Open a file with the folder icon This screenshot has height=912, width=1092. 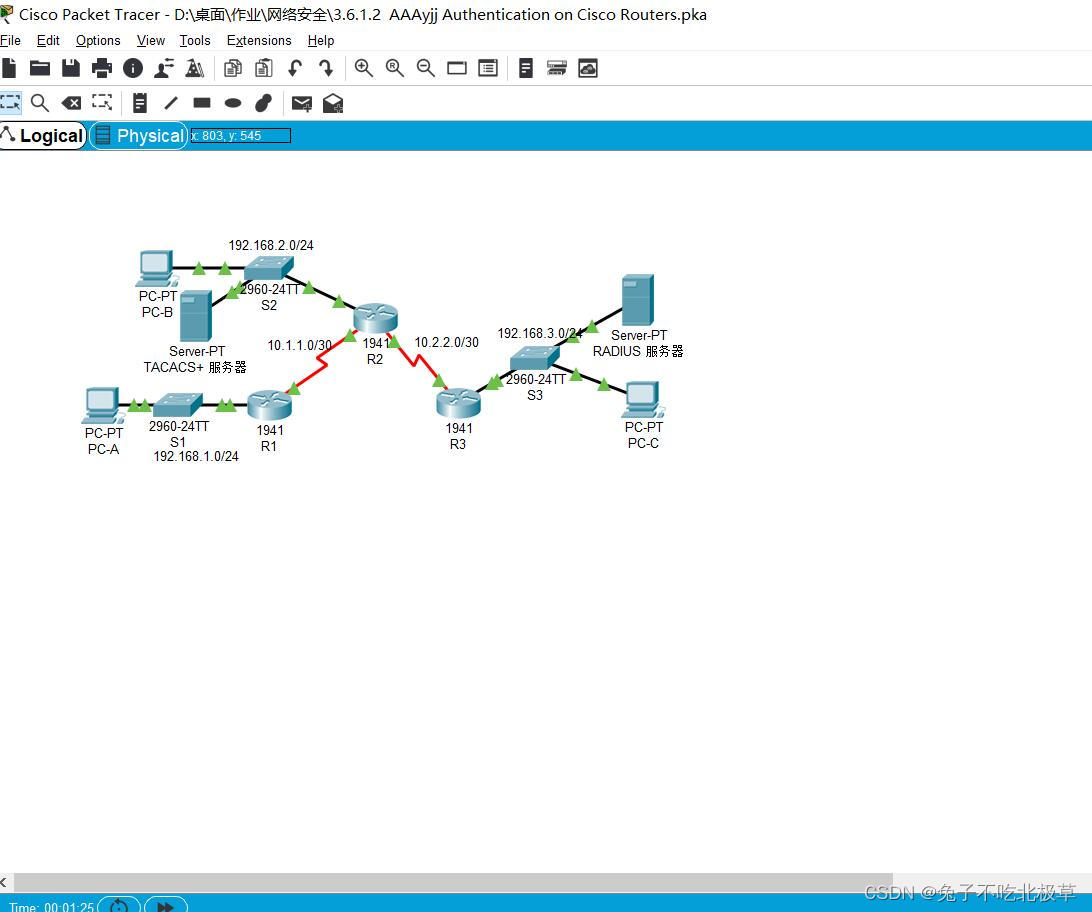click(x=40, y=68)
